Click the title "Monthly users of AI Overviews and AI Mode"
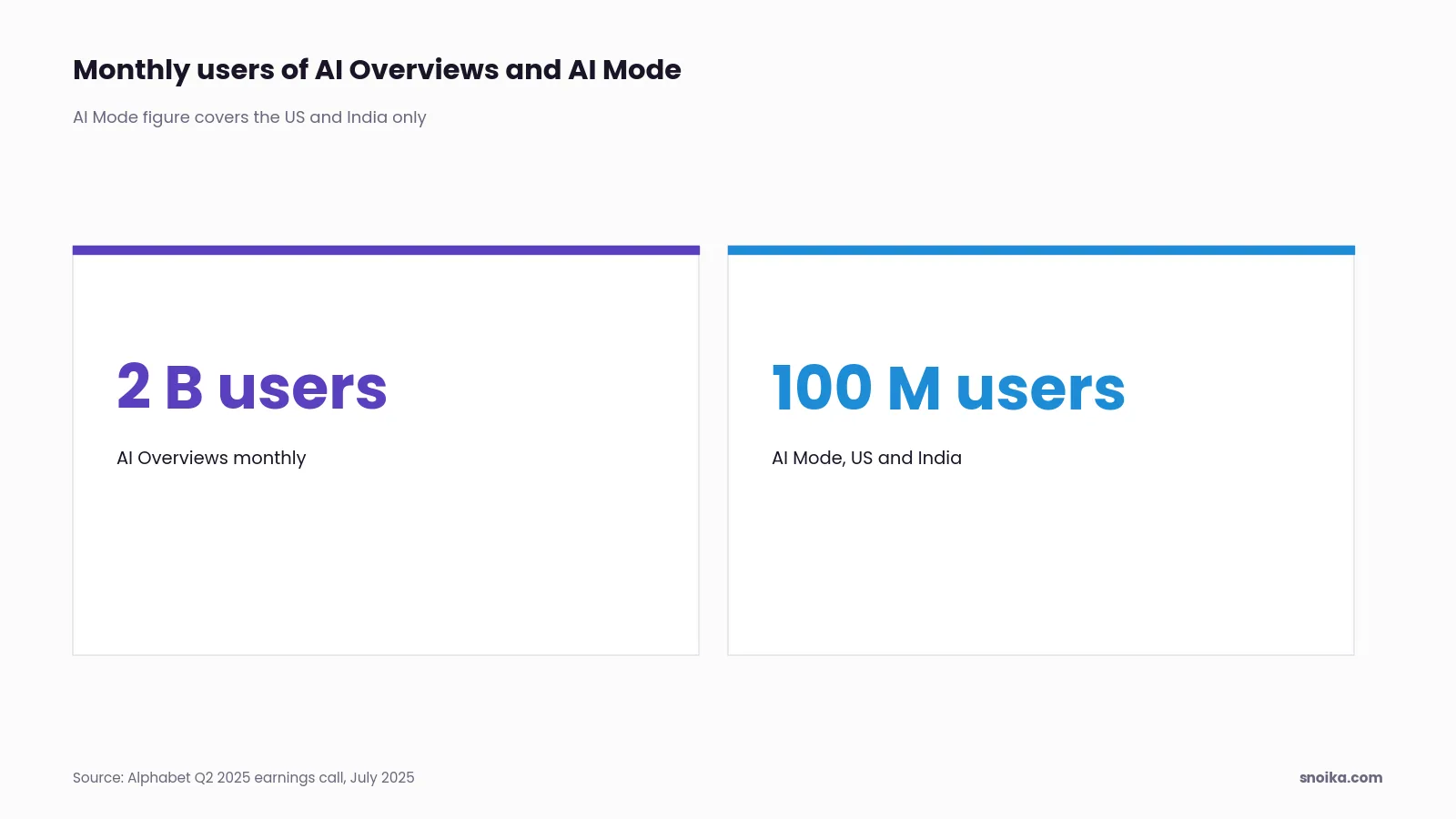The width and height of the screenshot is (1456, 819). pyautogui.click(x=377, y=70)
